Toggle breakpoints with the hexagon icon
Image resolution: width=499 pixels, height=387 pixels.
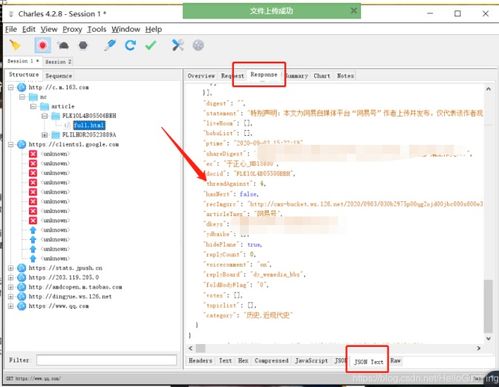[83, 45]
